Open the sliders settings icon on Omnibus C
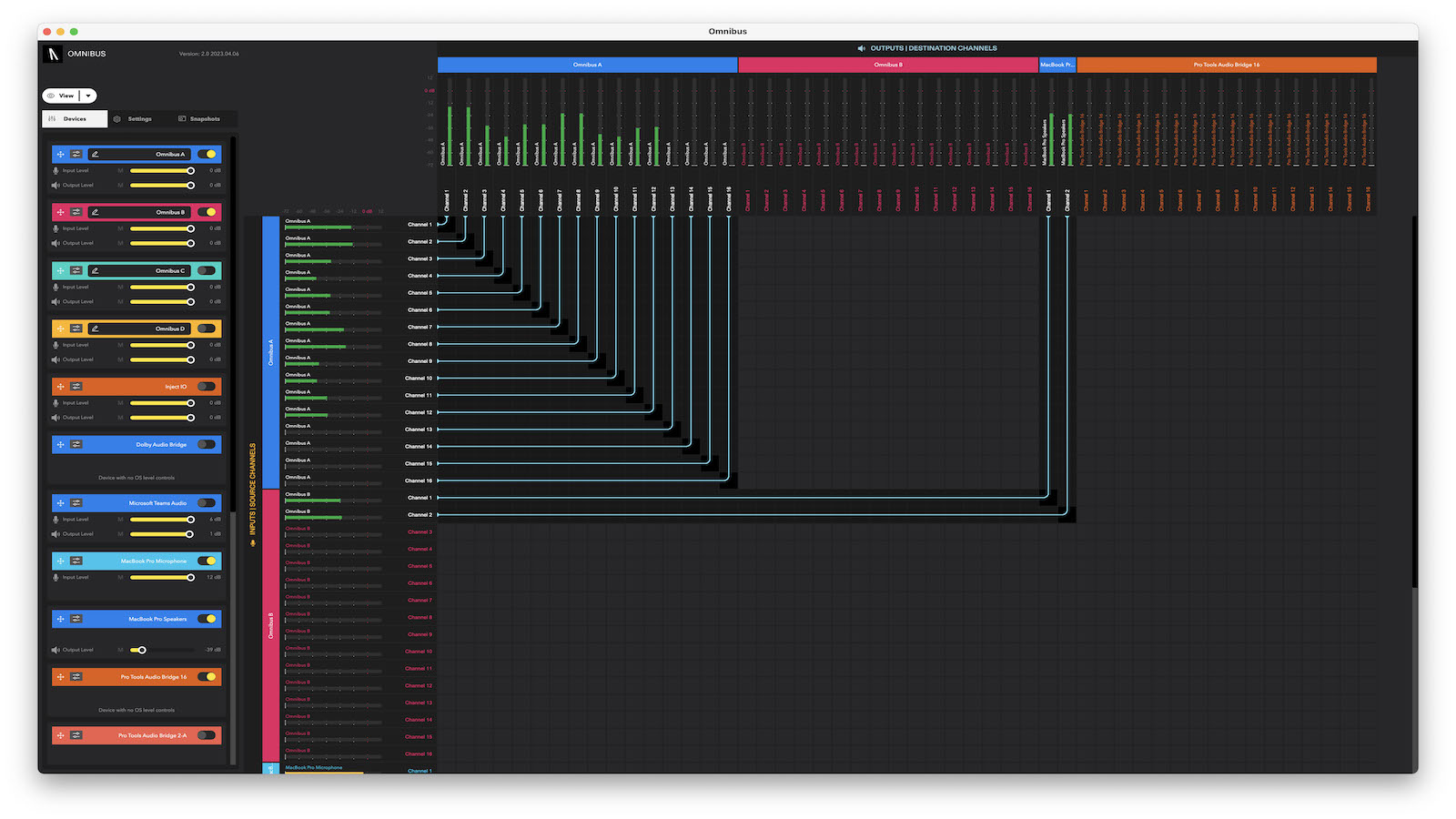 (76, 270)
